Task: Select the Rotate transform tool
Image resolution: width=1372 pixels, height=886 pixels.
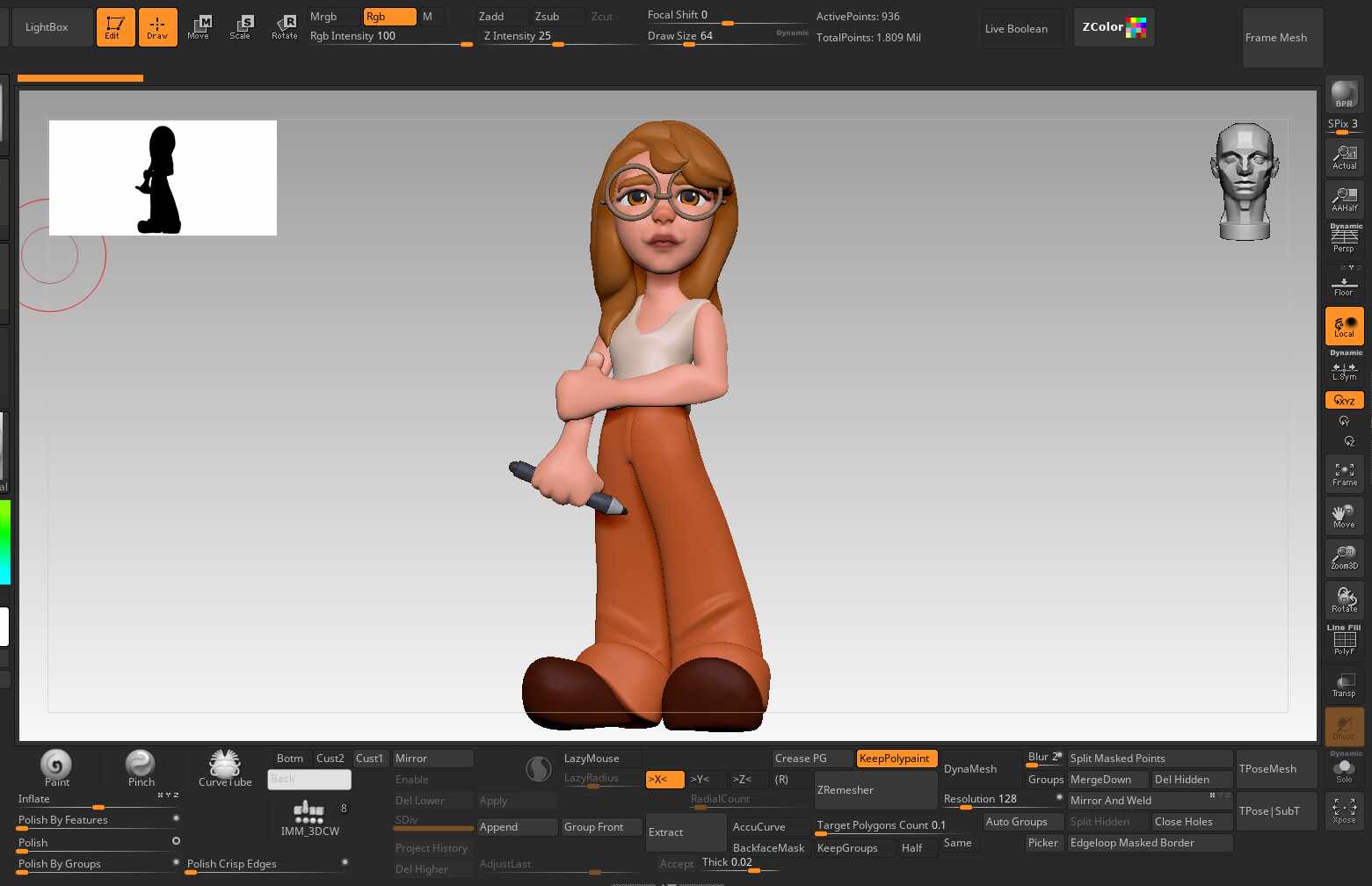Action: pos(284,26)
